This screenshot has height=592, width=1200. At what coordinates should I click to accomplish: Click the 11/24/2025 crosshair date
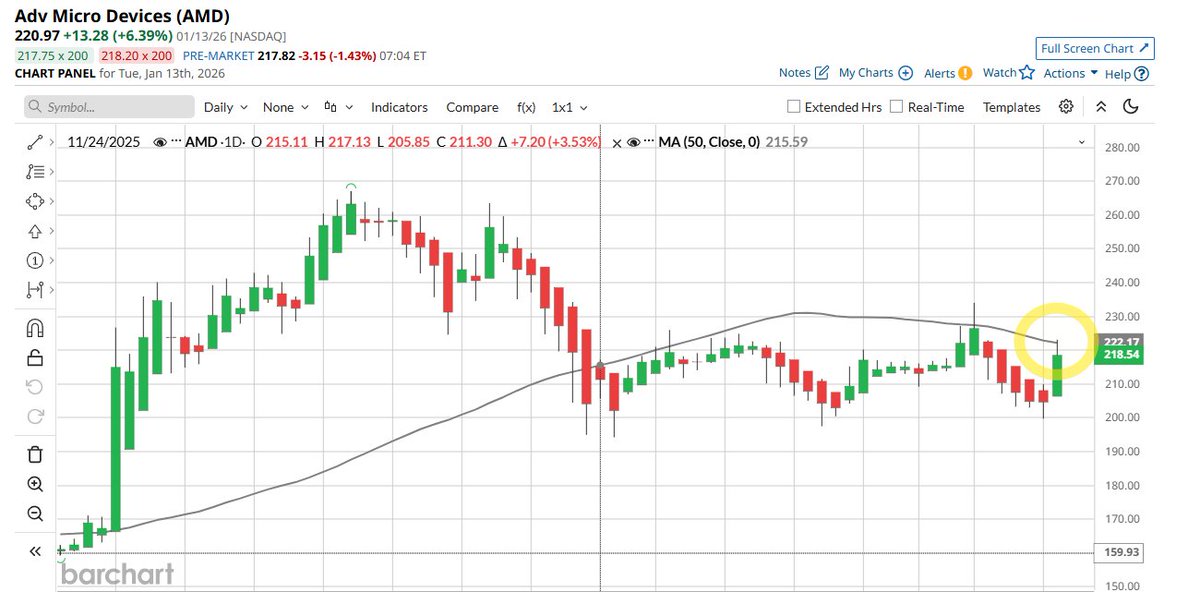[105, 143]
